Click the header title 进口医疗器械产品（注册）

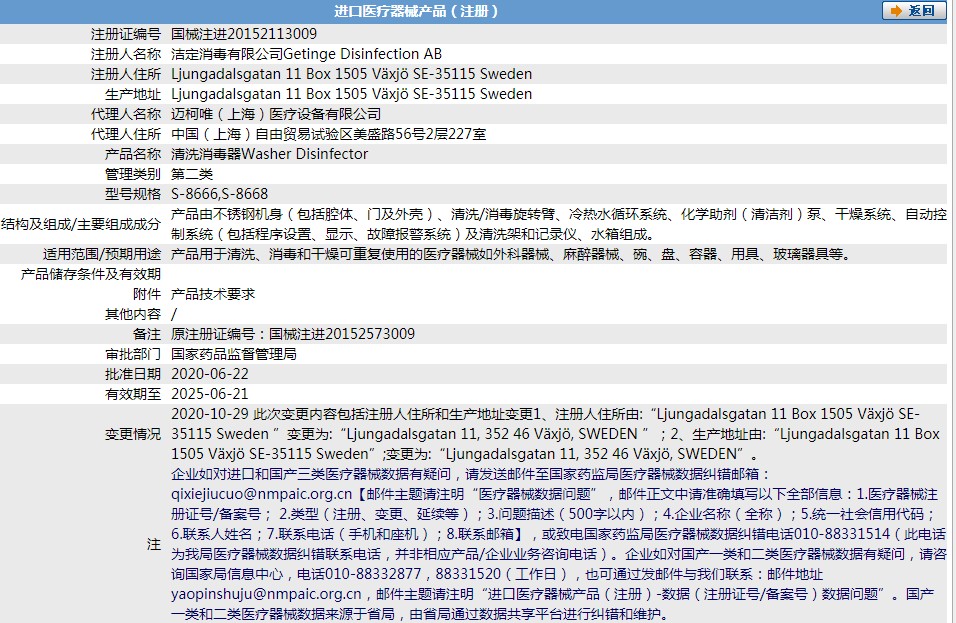[x=416, y=10]
